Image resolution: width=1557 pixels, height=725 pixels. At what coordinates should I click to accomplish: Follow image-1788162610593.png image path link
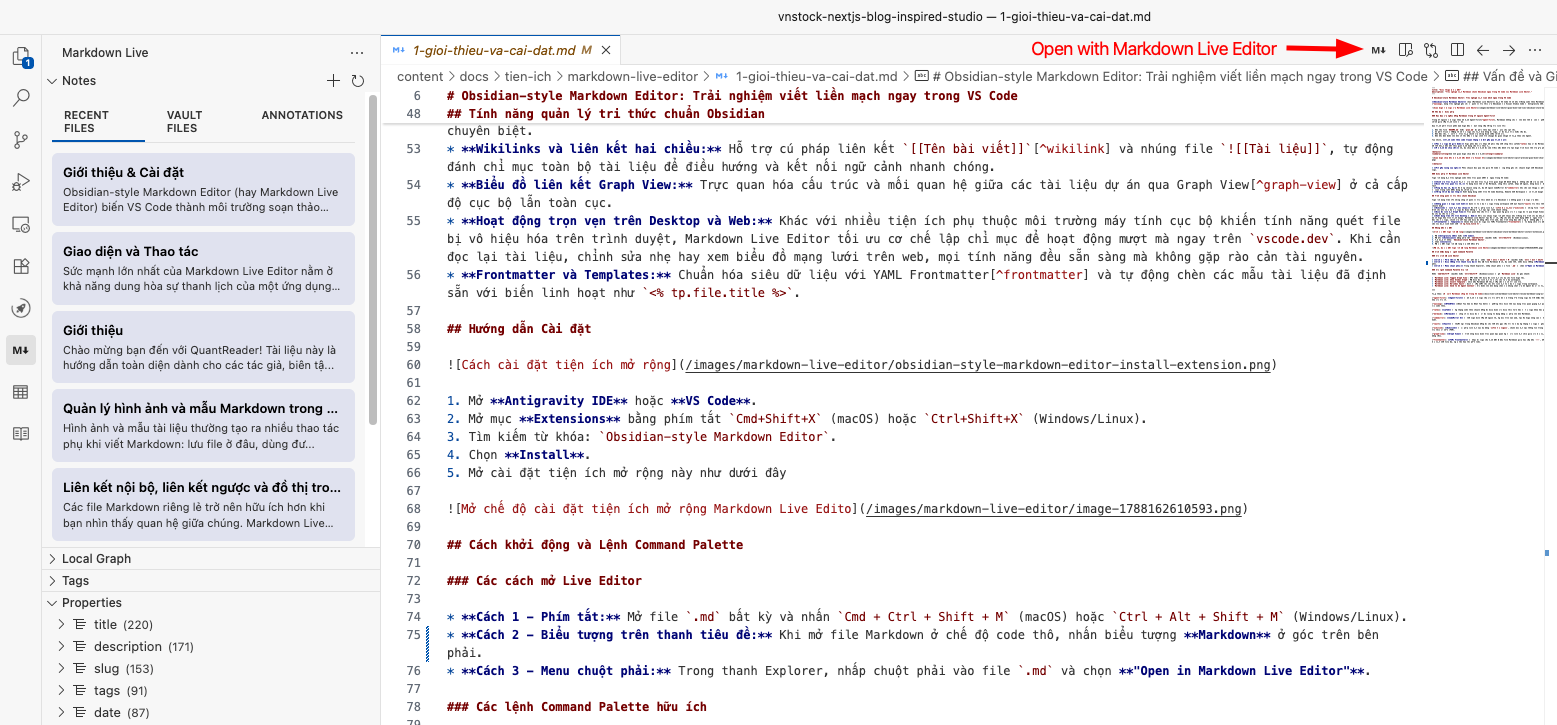pos(1054,509)
